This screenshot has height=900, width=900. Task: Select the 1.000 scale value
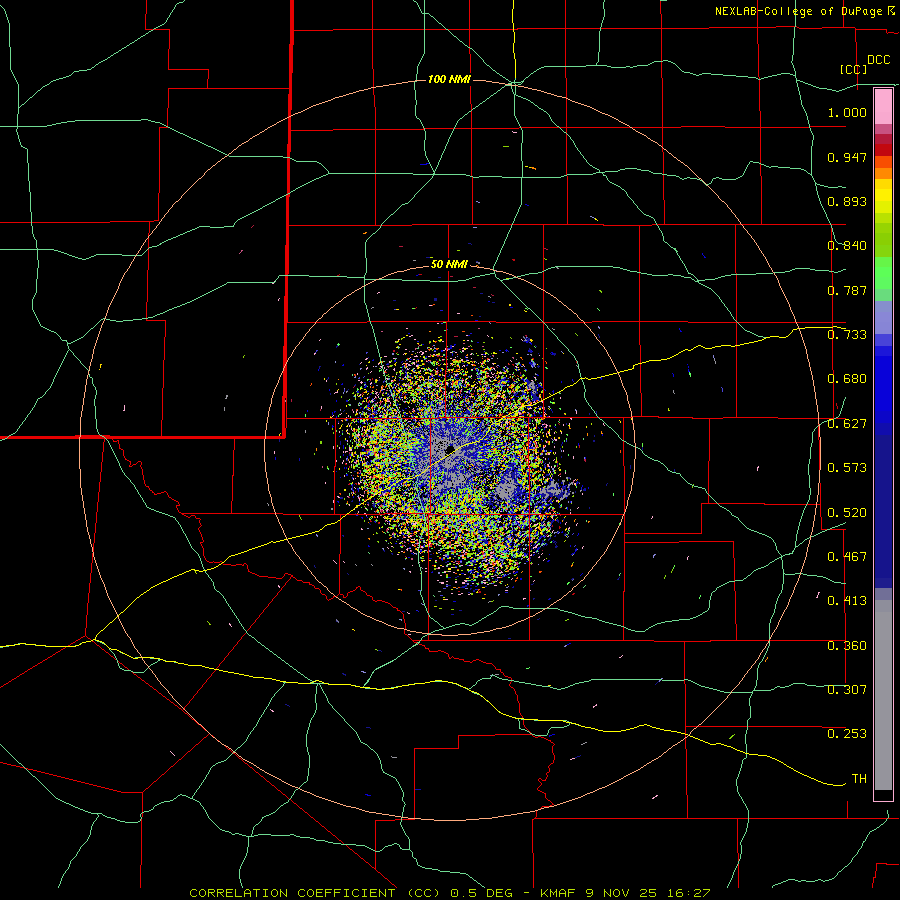pos(847,112)
